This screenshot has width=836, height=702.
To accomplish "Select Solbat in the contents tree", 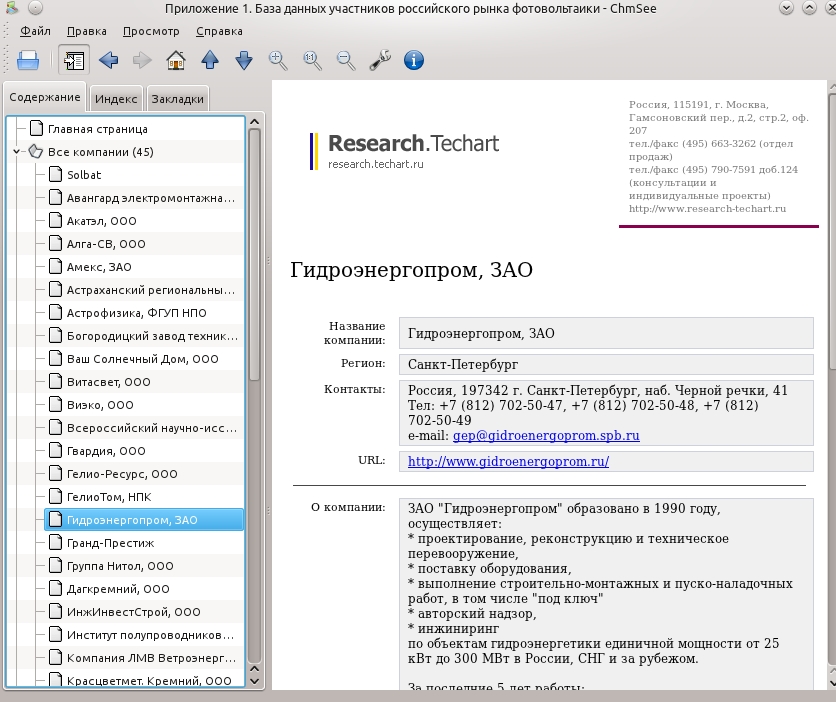I will [84, 175].
